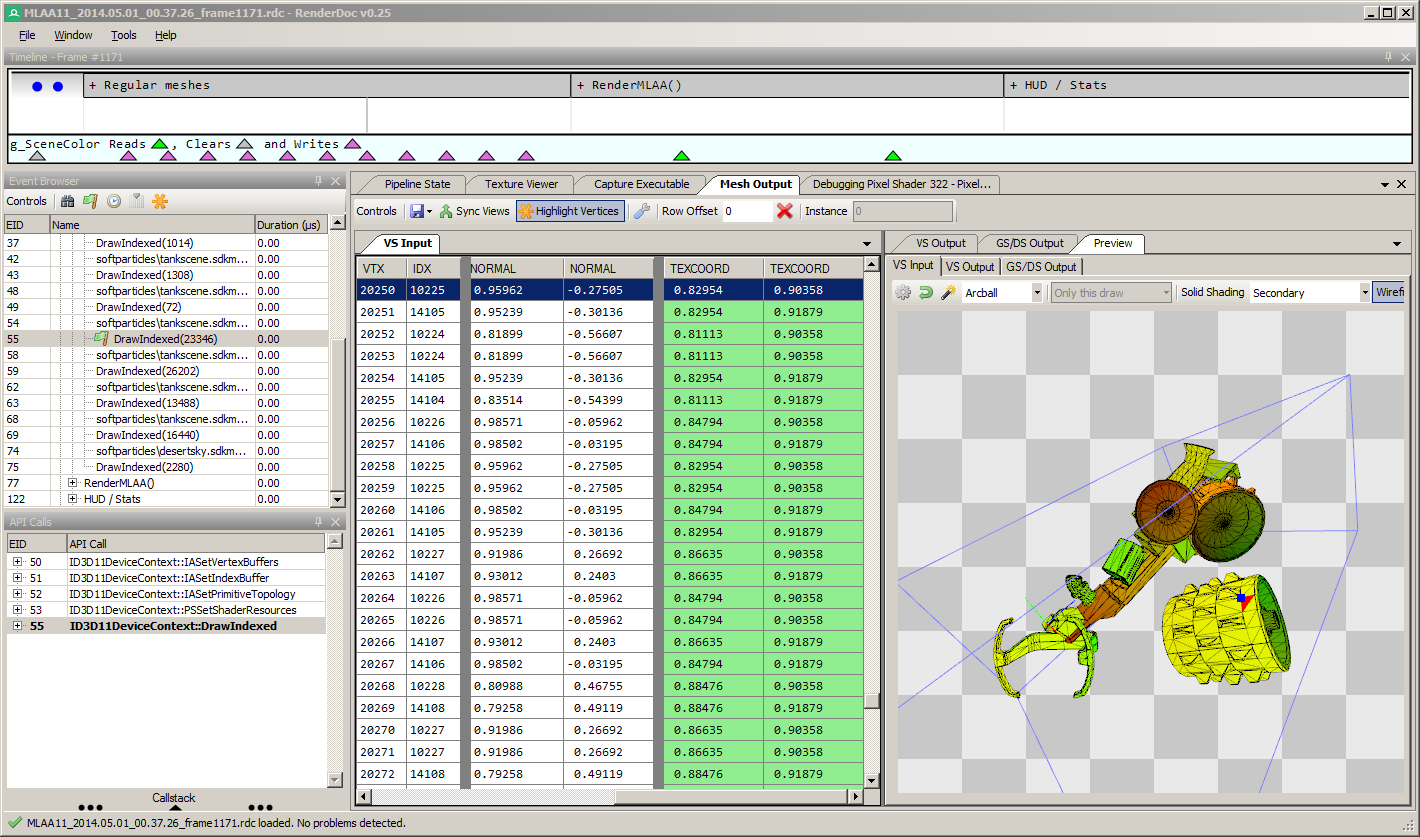Open the Tools menu

[124, 35]
